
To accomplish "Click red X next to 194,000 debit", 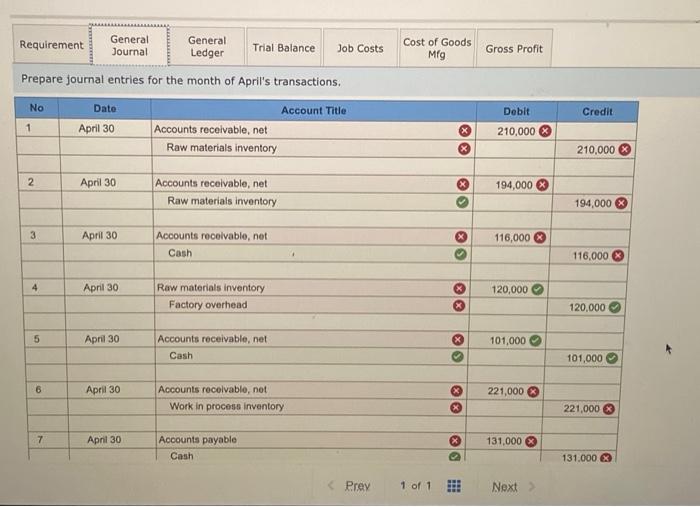I will pos(542,185).
